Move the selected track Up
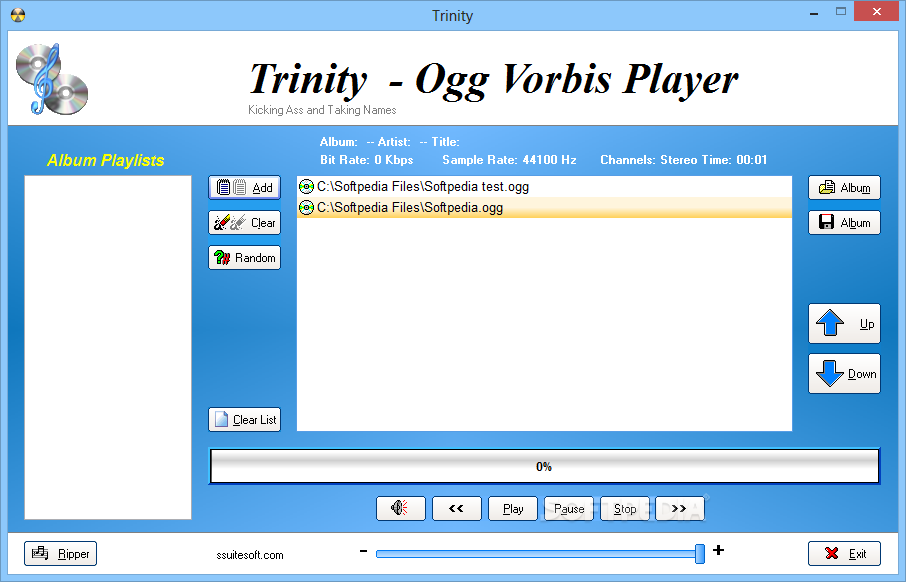 pos(844,324)
